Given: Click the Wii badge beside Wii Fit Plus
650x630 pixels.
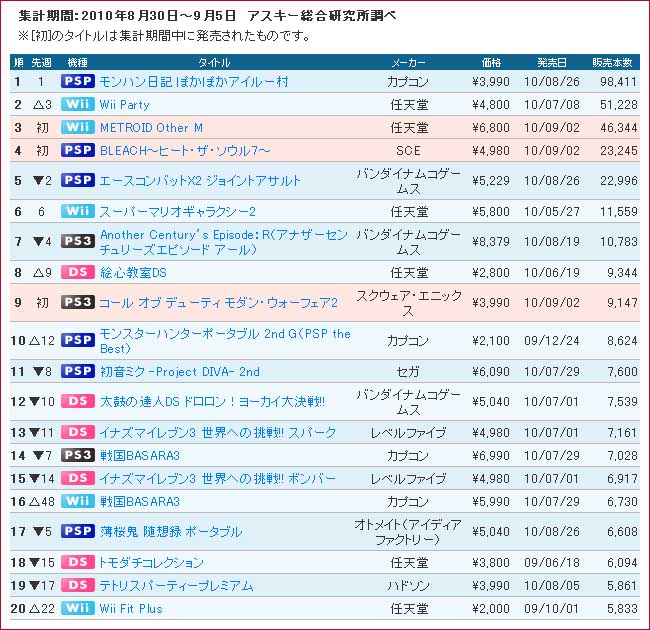Looking at the screenshot, I should [x=78, y=608].
